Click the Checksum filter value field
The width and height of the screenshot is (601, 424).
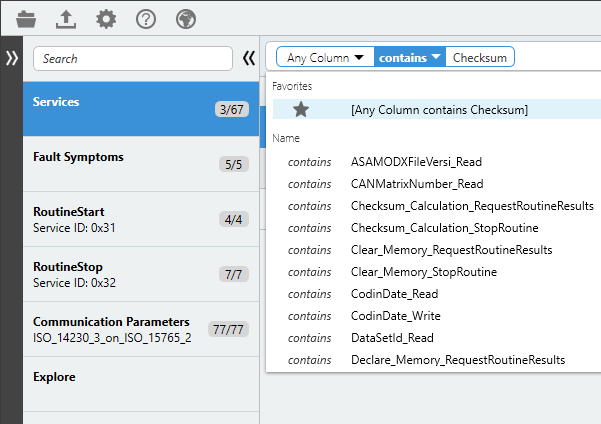(x=480, y=57)
